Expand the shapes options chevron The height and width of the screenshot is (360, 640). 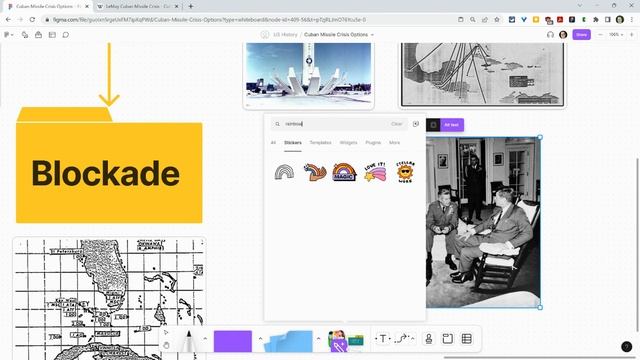tap(260, 338)
